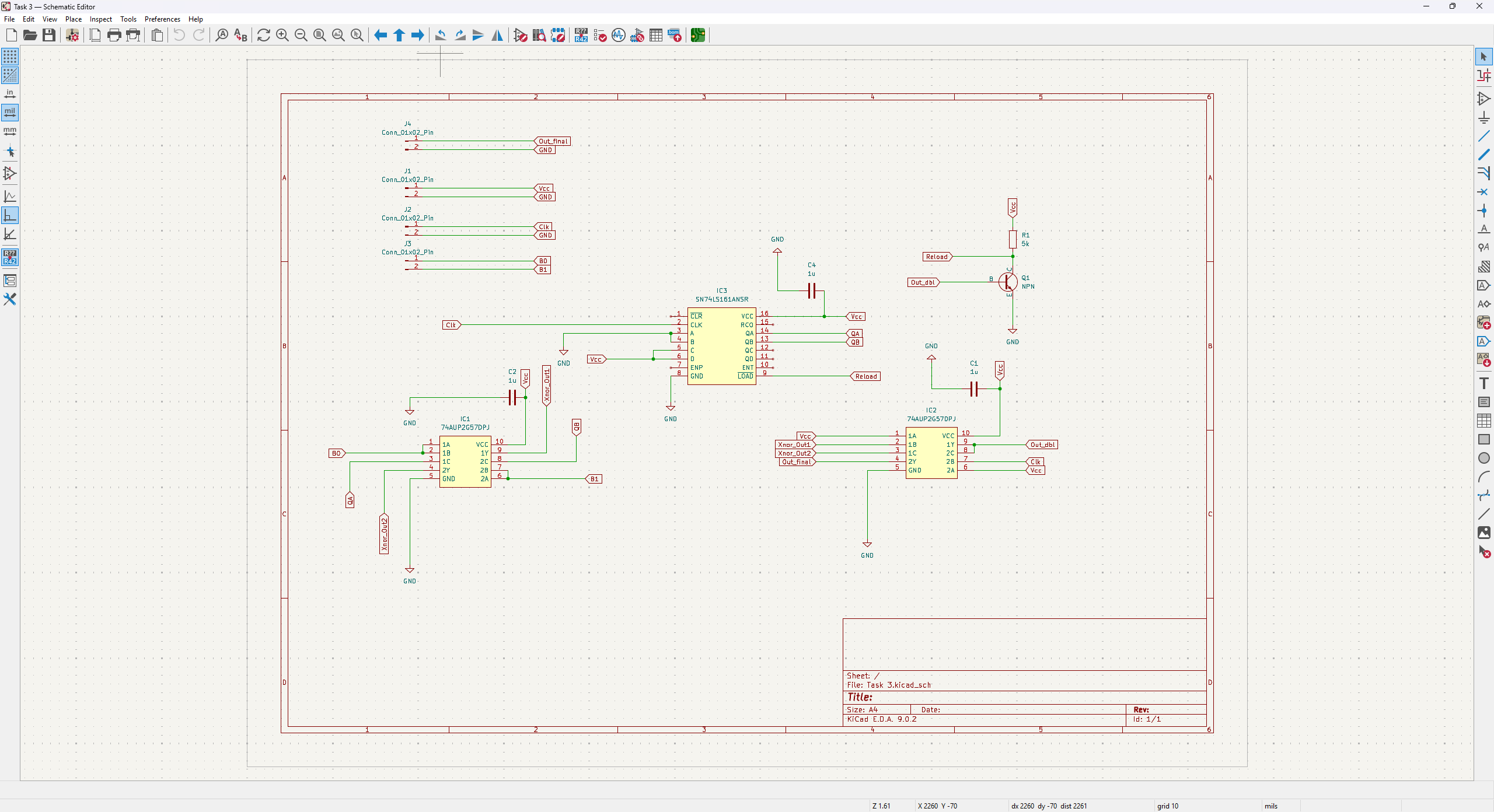The width and height of the screenshot is (1494, 812).
Task: Choose the Place Power Symbol tool
Action: pos(1483,117)
